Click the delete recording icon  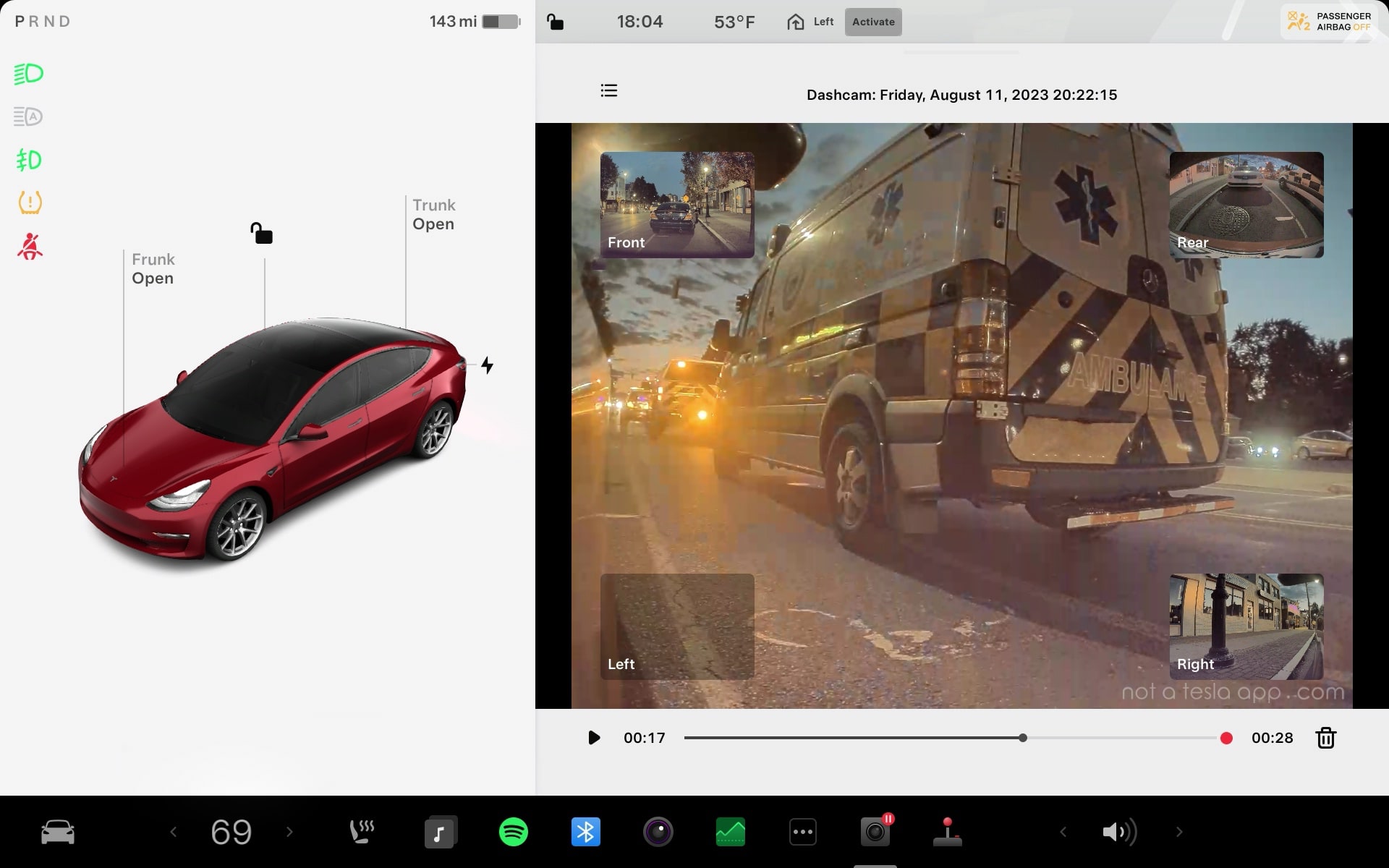coord(1326,738)
